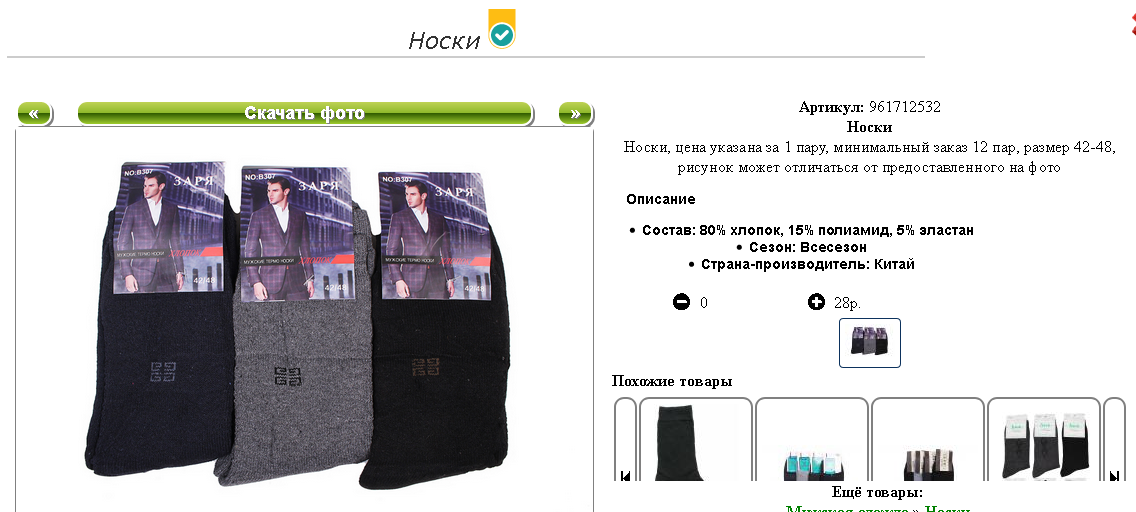Screen dimensions: 1136x512
Task: Open the single black sock similar item
Action: [696, 440]
